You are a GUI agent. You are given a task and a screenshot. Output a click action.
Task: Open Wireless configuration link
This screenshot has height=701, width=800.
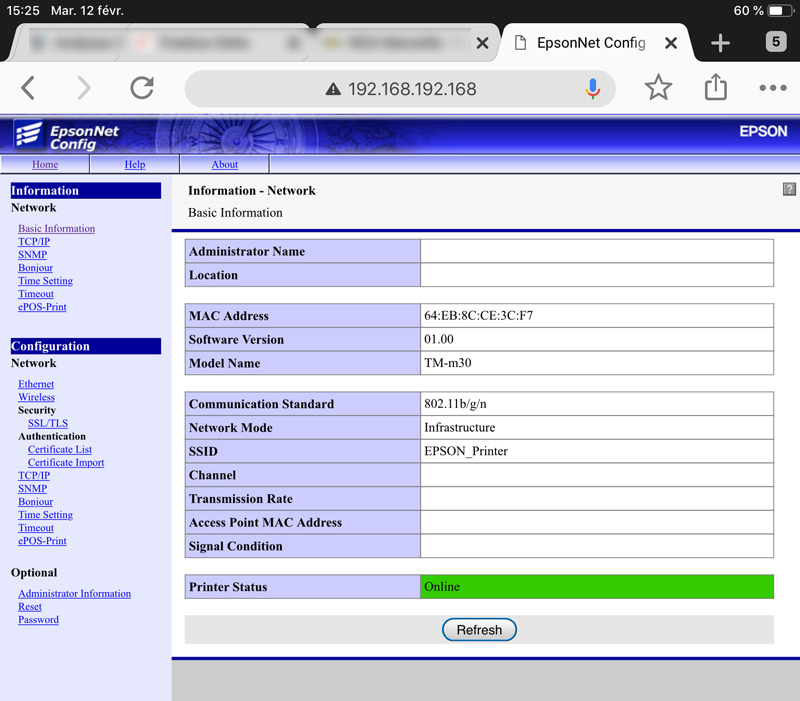click(x=36, y=397)
